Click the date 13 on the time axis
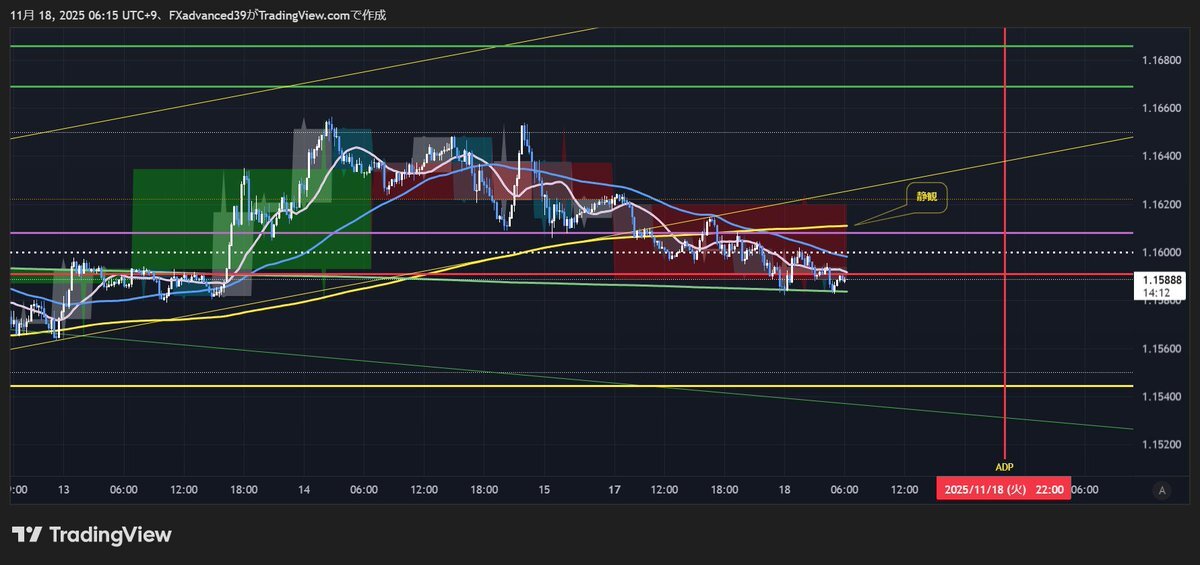The height and width of the screenshot is (565, 1200). pos(64,490)
